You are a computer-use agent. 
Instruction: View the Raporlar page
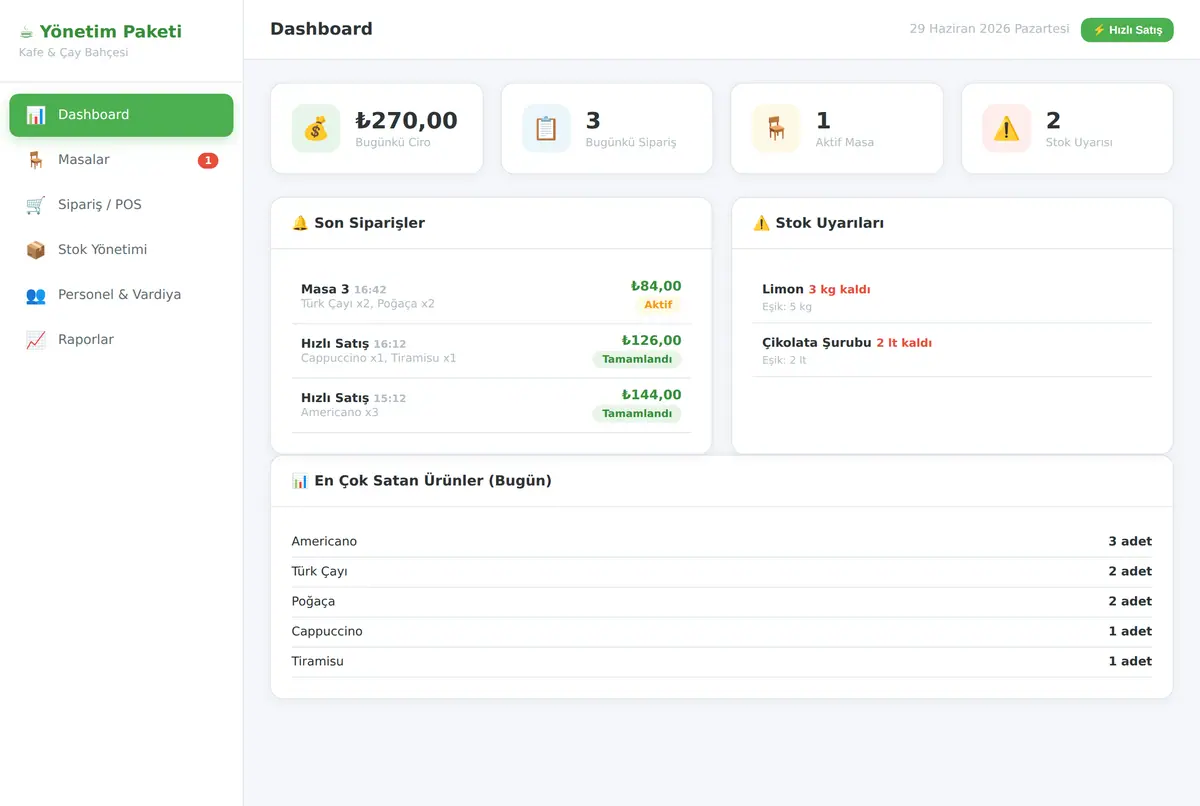coord(121,340)
